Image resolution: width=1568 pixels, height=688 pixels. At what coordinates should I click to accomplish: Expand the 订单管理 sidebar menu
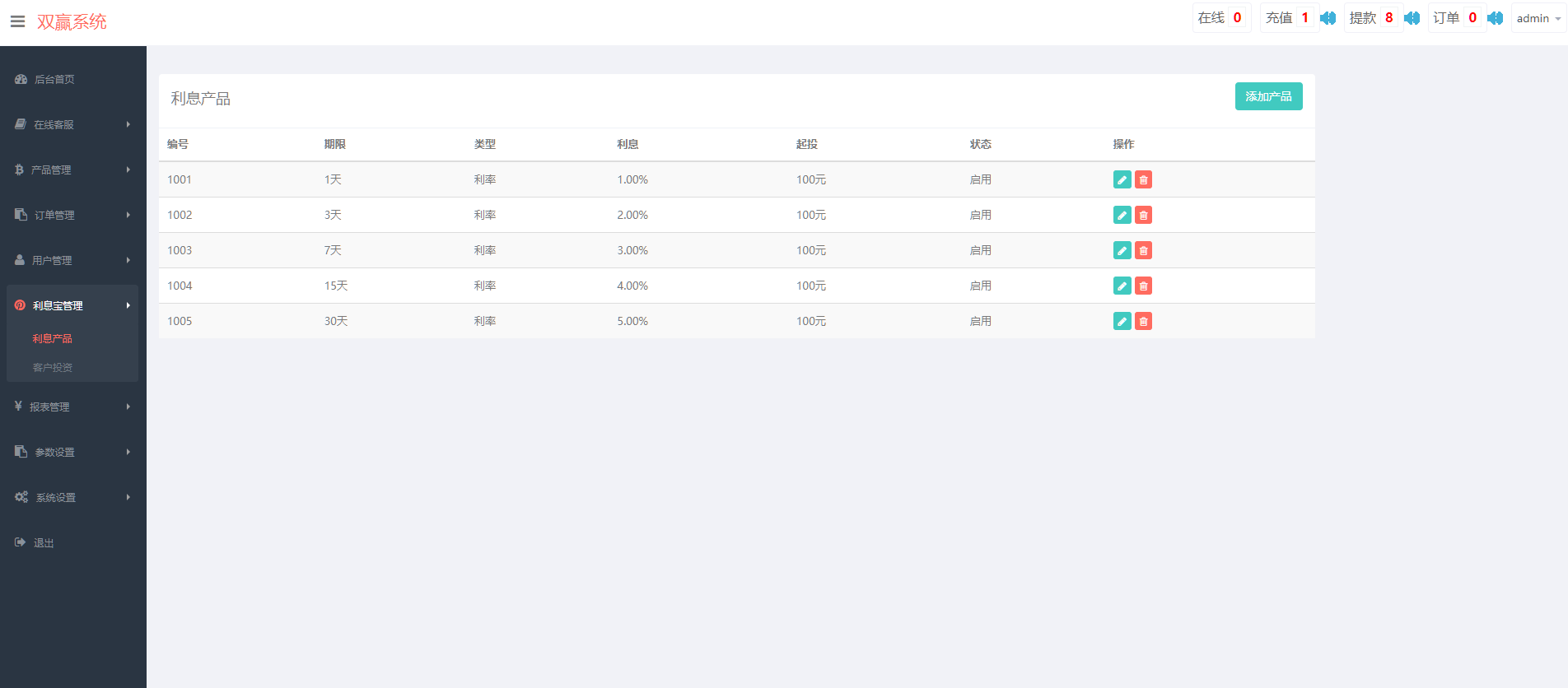point(72,216)
